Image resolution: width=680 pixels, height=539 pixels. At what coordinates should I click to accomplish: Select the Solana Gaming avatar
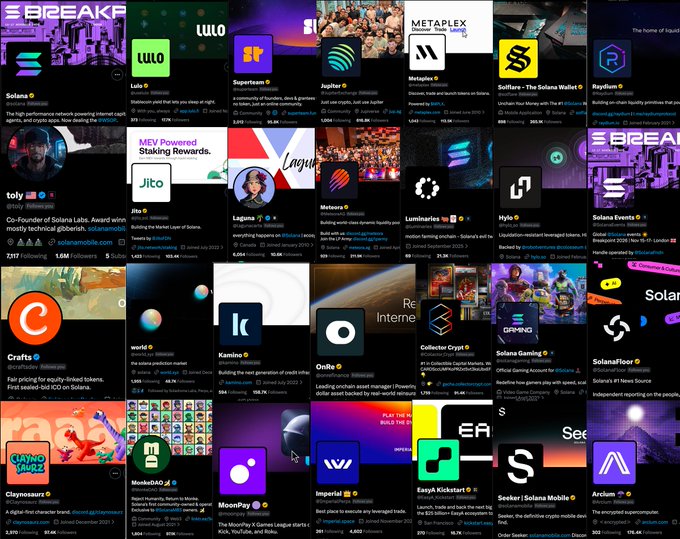click(517, 324)
